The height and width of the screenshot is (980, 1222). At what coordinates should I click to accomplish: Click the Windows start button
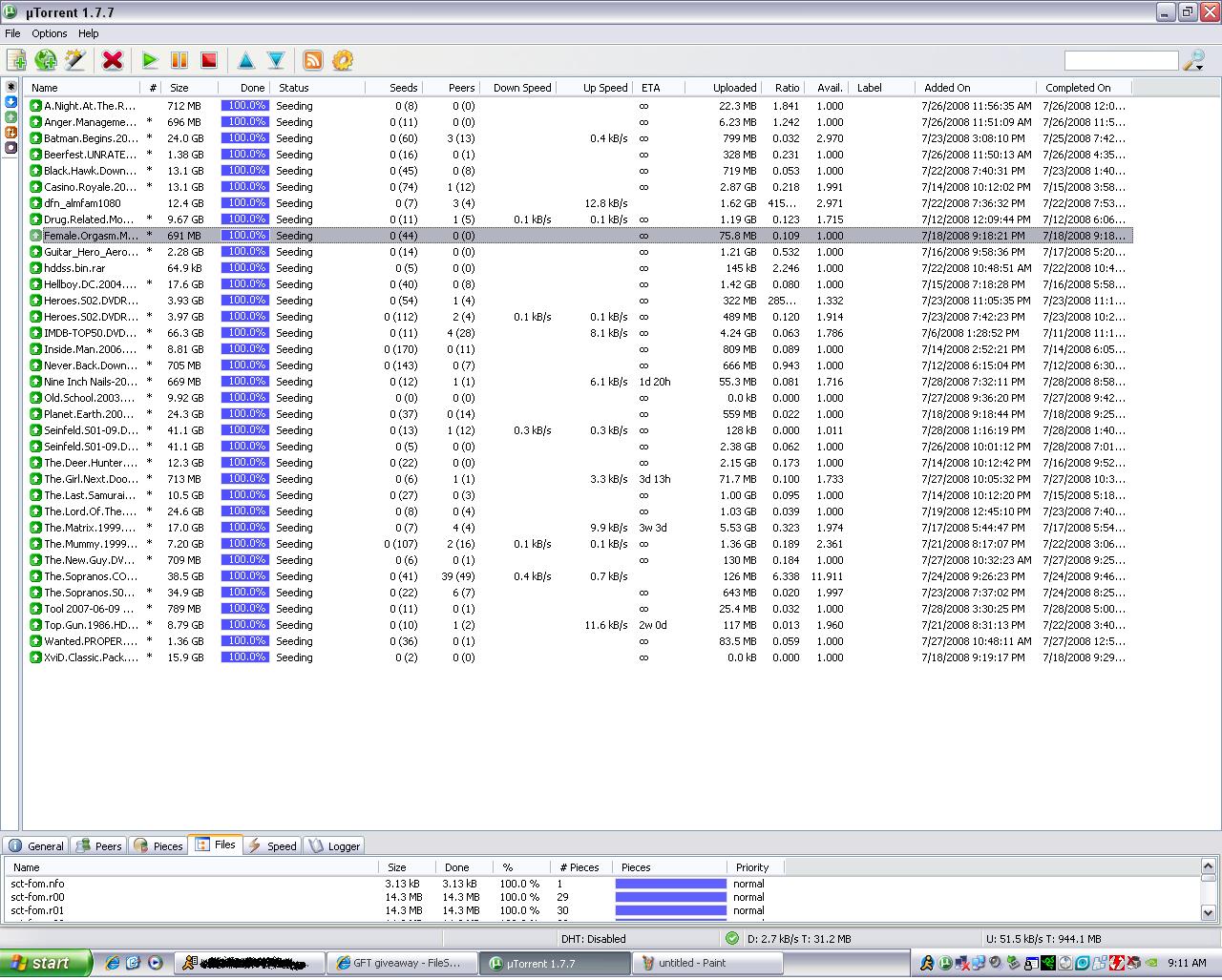coord(46,963)
